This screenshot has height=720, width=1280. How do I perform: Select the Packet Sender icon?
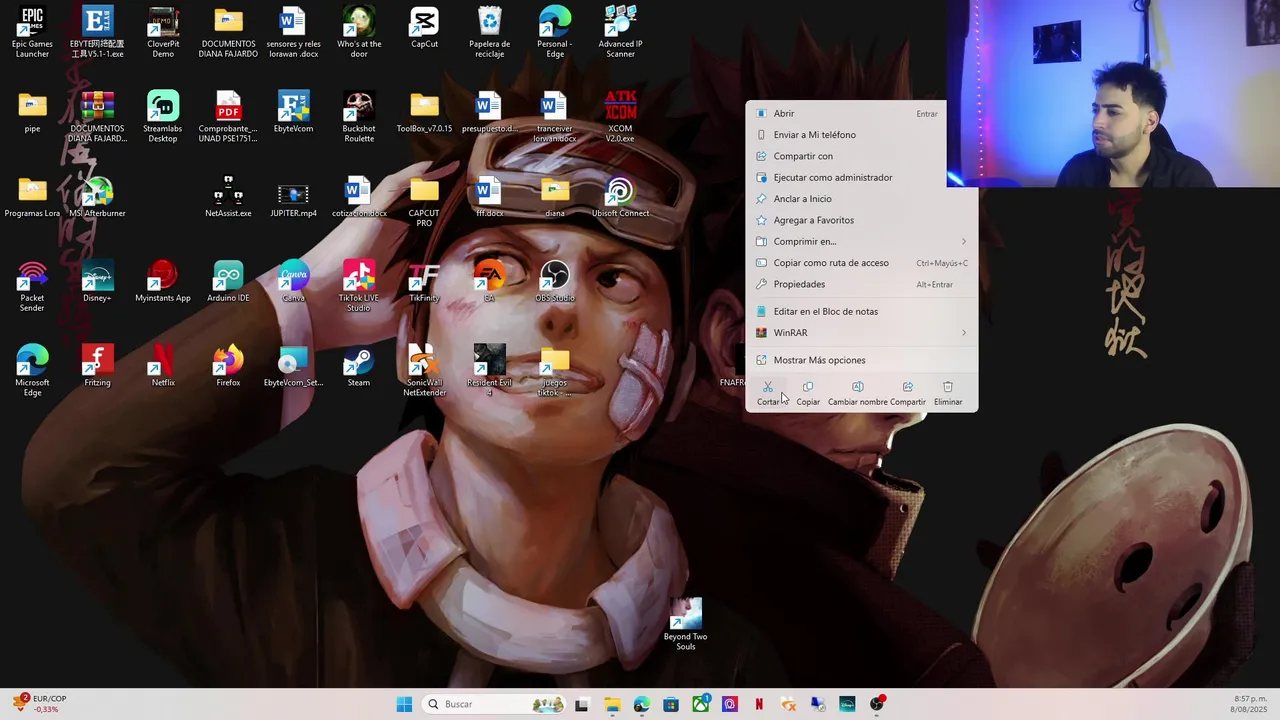click(32, 287)
